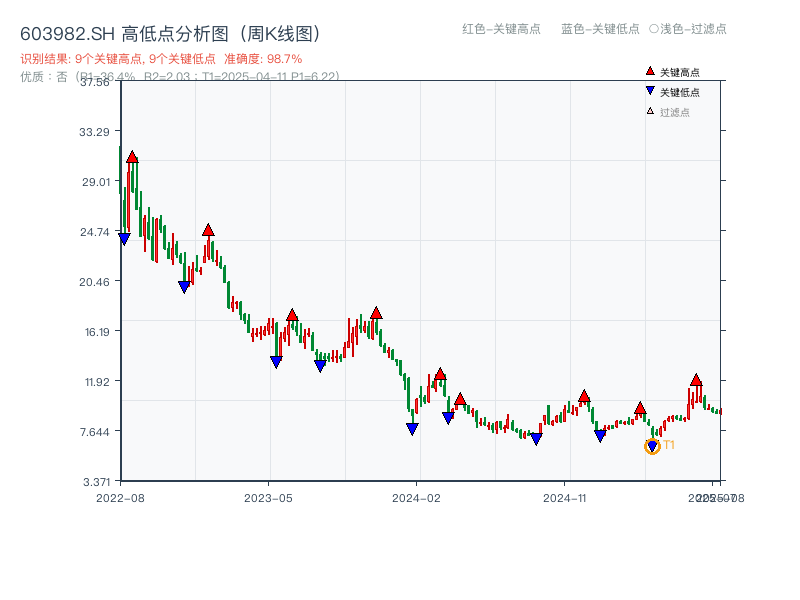Click the red high marker near 10 in spring 2024
Screen dimensions: 800x600
click(x=460, y=399)
